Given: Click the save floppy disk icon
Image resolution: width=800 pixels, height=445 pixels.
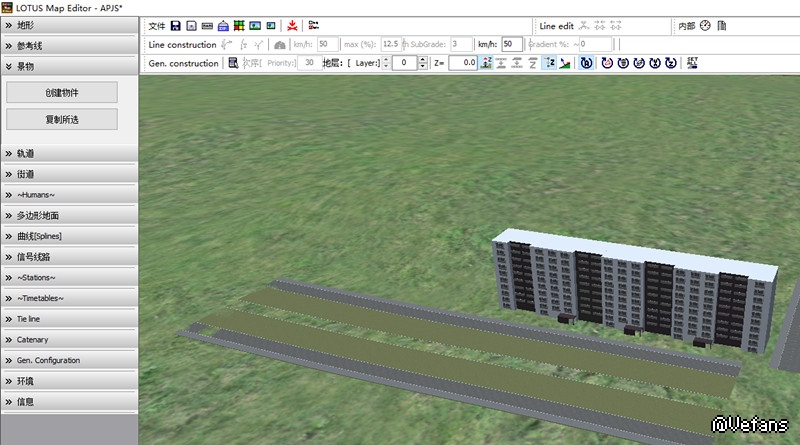Looking at the screenshot, I should tap(176, 25).
